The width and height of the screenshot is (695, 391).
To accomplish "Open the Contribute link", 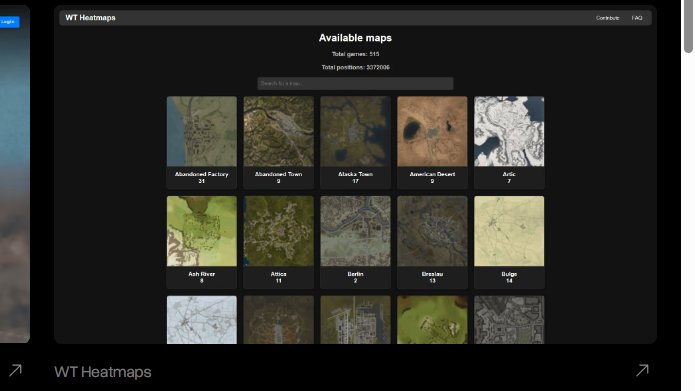I will coord(607,18).
